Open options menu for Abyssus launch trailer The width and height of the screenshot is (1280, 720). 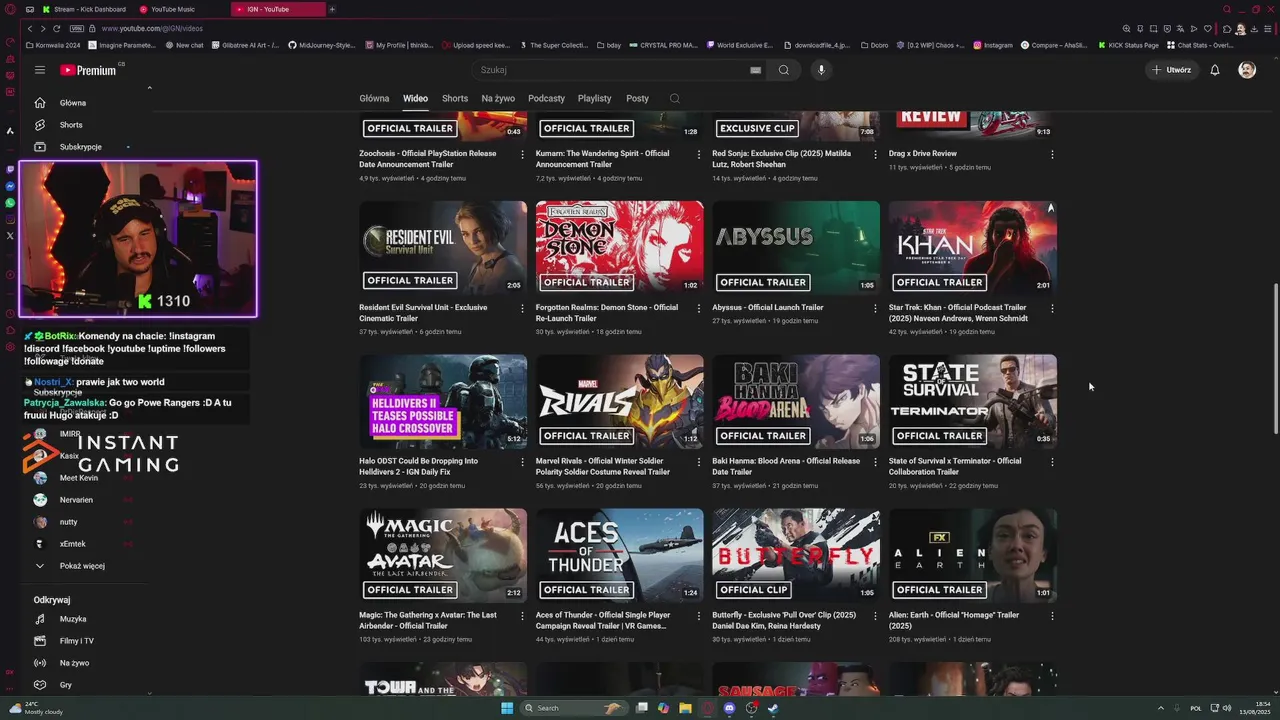pyautogui.click(x=875, y=308)
